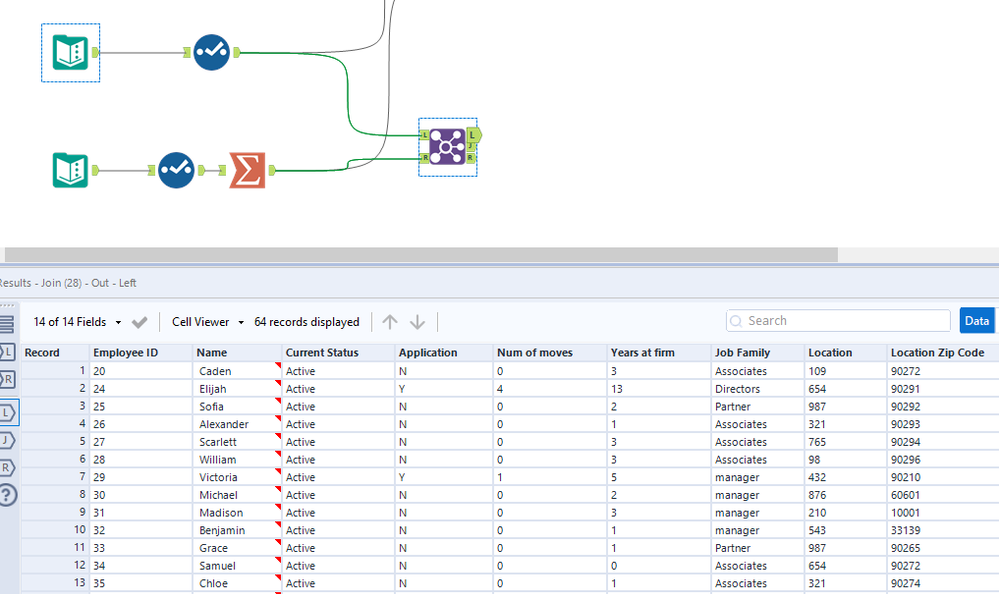The height and width of the screenshot is (594, 999).
Task: Focus the results Search field
Action: 838,321
